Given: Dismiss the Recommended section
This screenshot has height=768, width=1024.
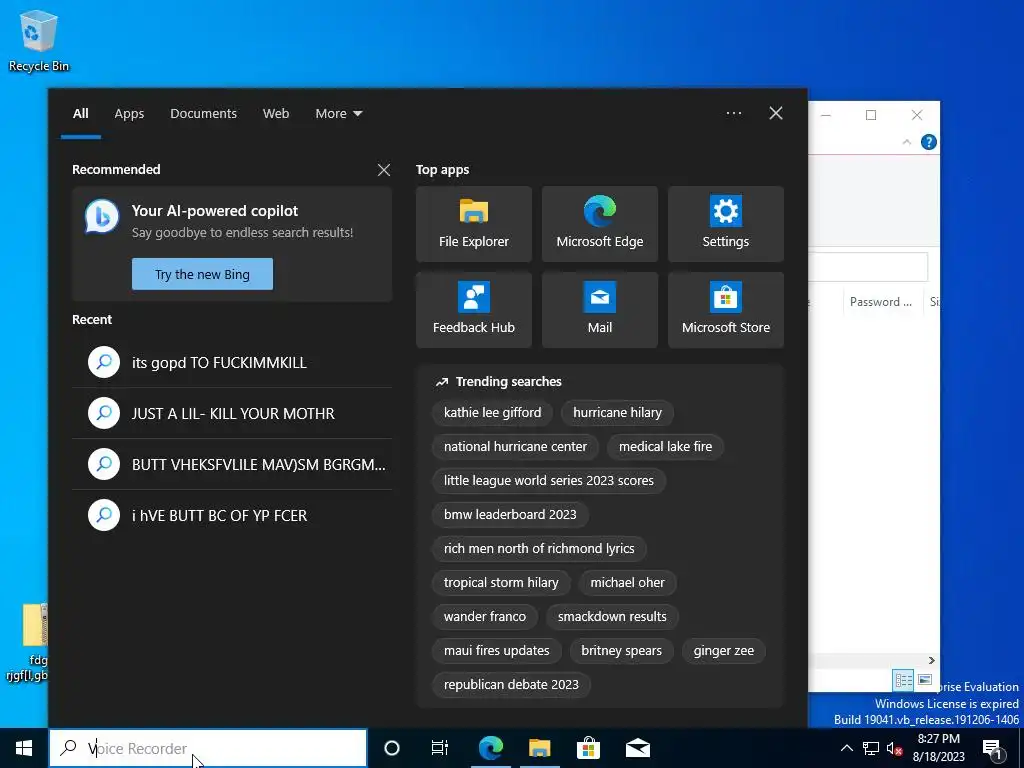Looking at the screenshot, I should pyautogui.click(x=384, y=170).
